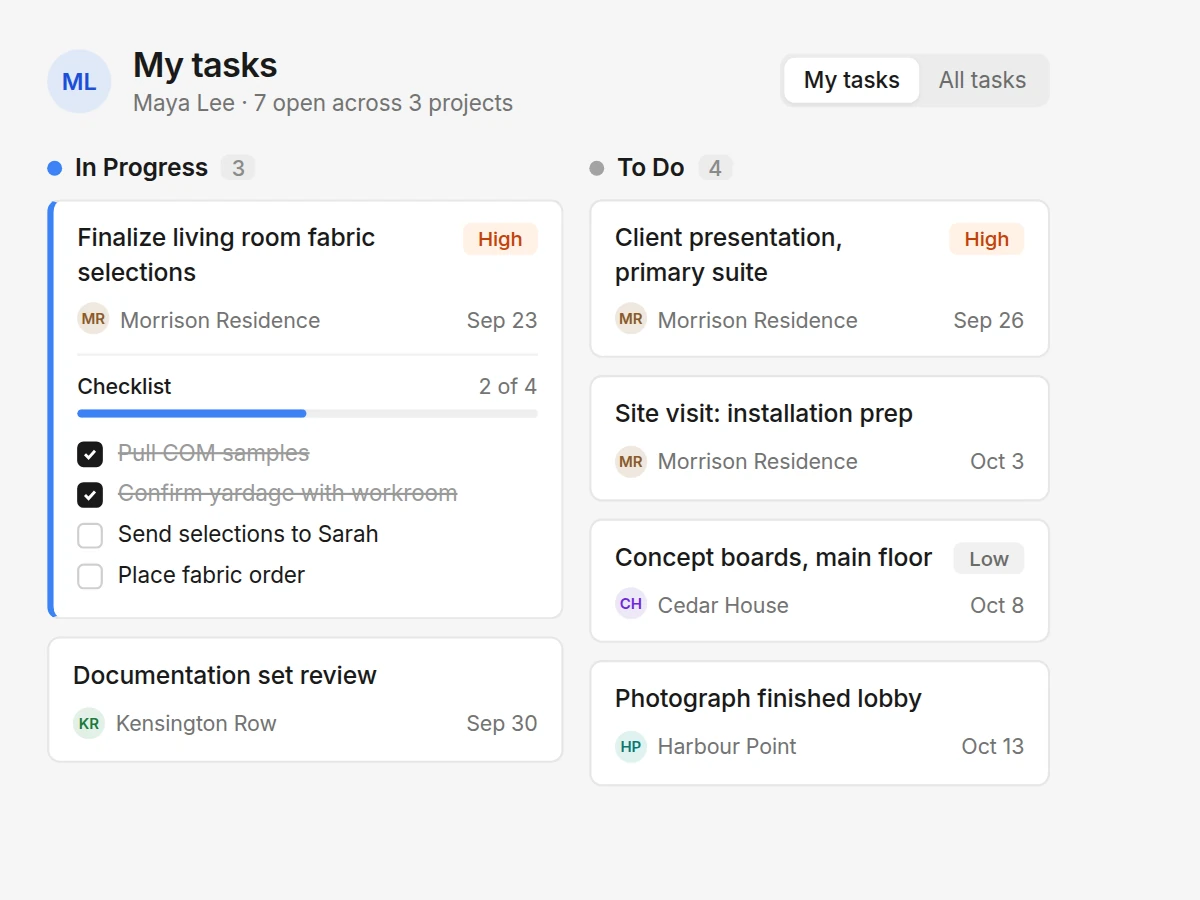Click Kensington Row project name
1200x900 pixels.
196,723
